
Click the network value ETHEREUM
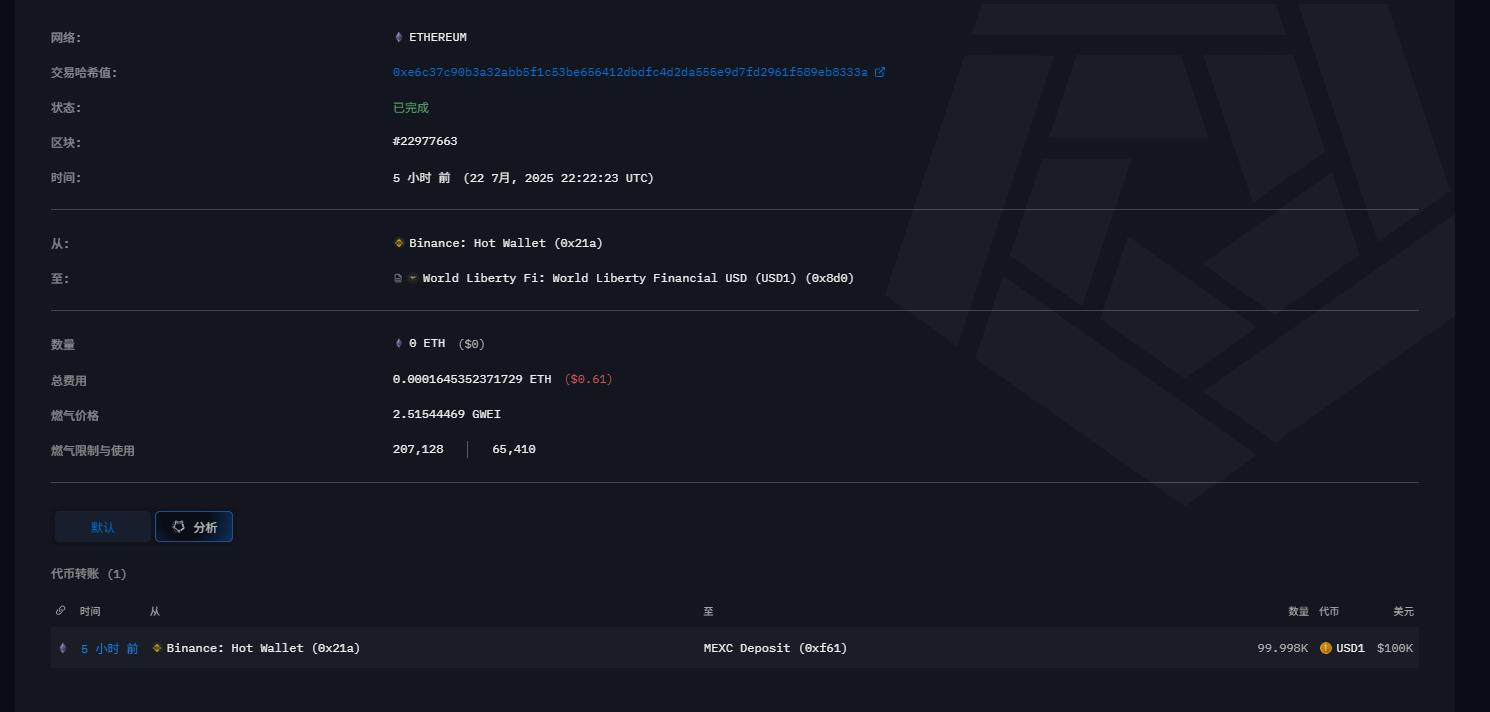coord(438,37)
